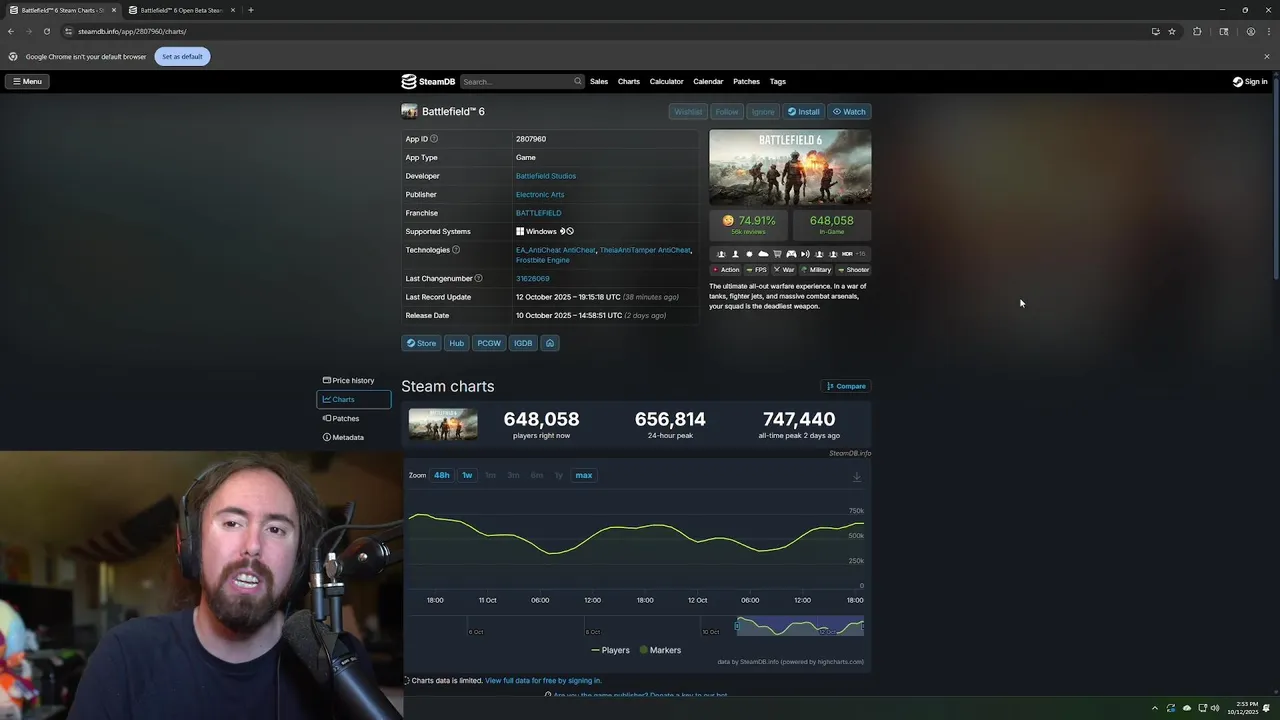This screenshot has width=1280, height=720.
Task: Select the Action tag
Action: 726,270
